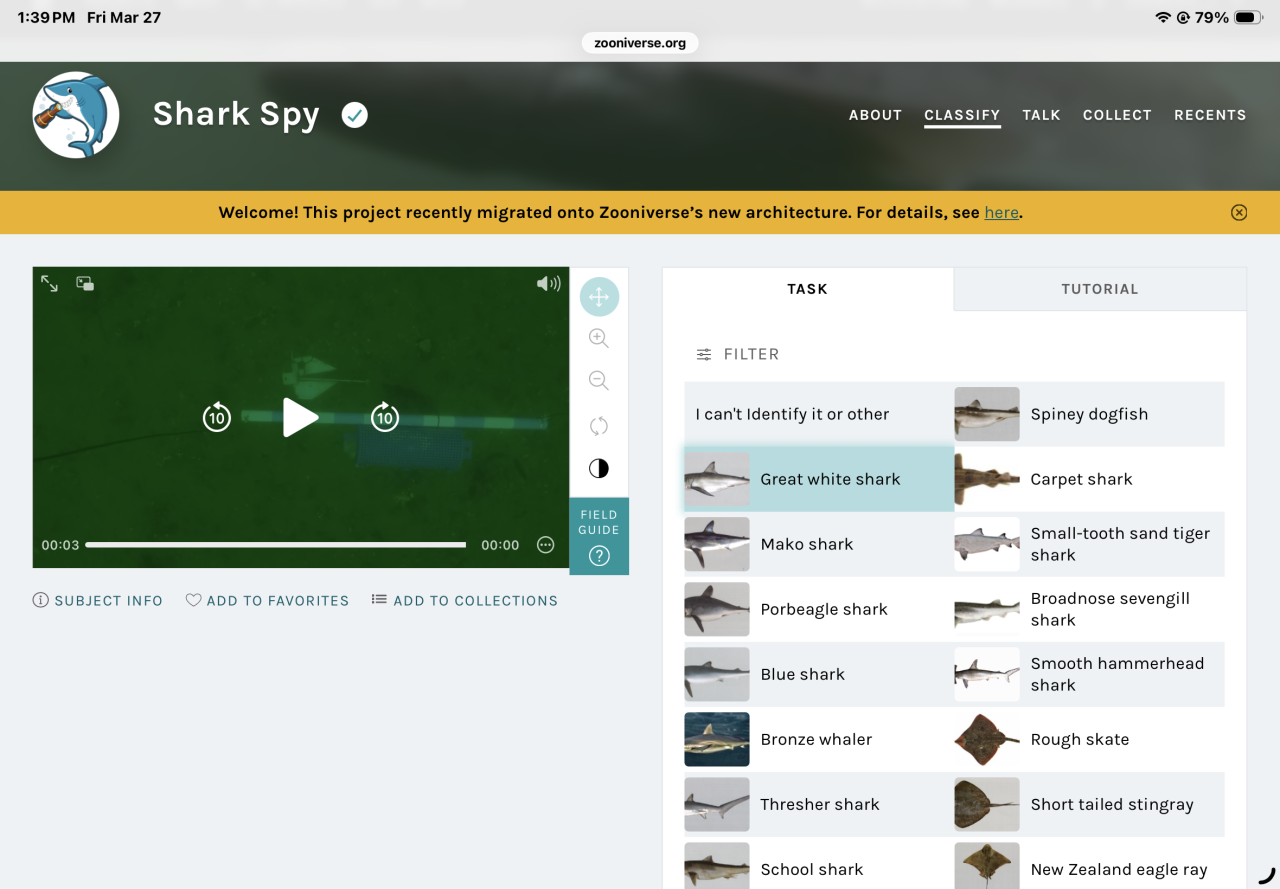Choose Short tailed stingray
Image resolution: width=1280 pixels, height=889 pixels.
pyautogui.click(x=1089, y=804)
